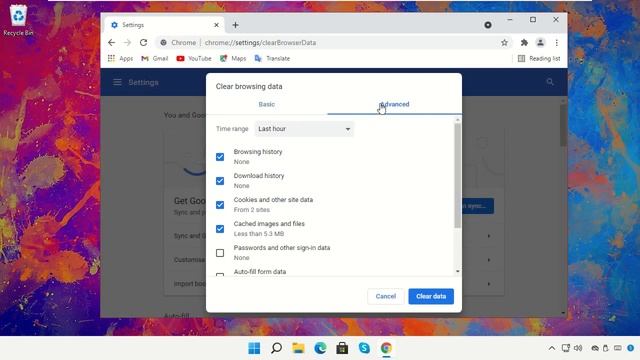Click the Cancel button
Screen dimensions: 640x360
click(x=386, y=296)
